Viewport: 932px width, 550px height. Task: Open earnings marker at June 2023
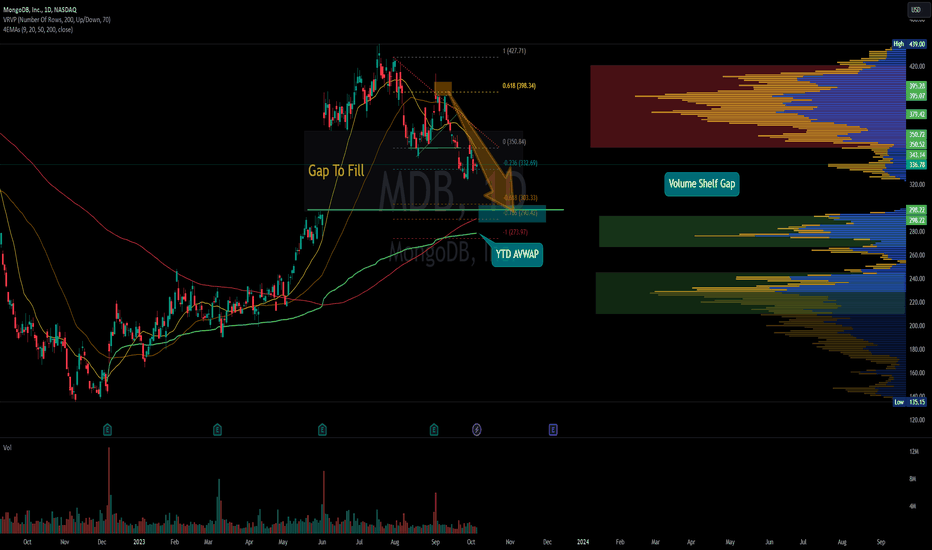tap(322, 429)
